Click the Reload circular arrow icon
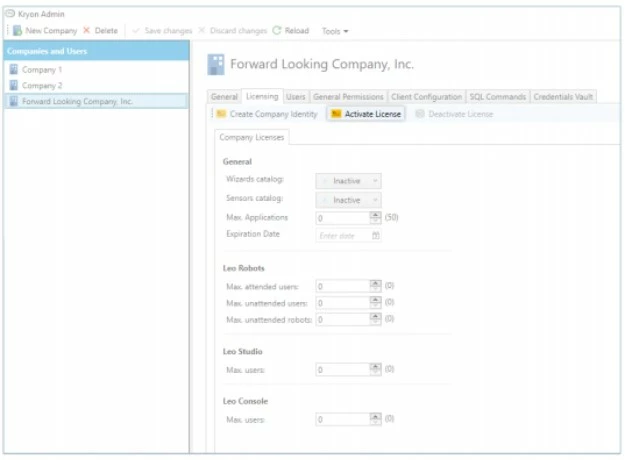The height and width of the screenshot is (460, 626). click(277, 30)
